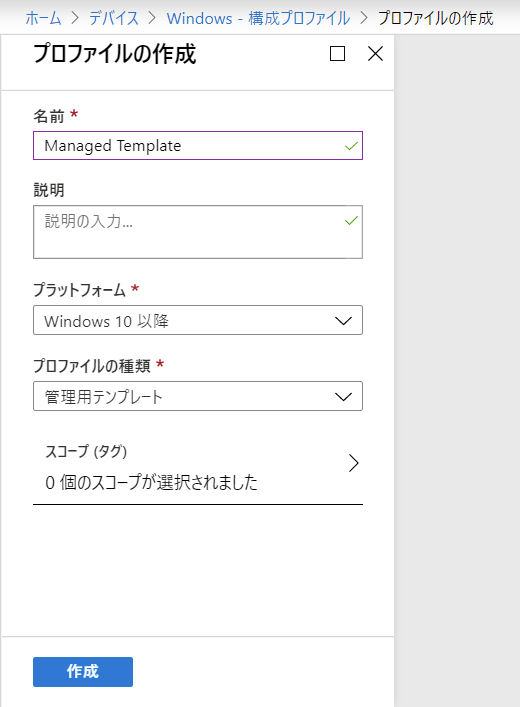Open the プラットフォーム dropdown arrow
Viewport: 520px width, 707px height.
click(343, 321)
